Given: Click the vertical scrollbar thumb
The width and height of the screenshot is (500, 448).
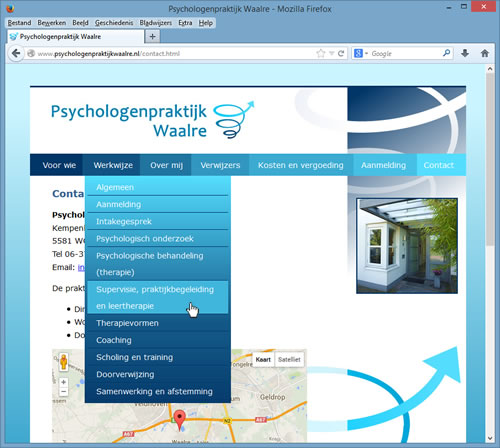Looking at the screenshot, I should (490, 160).
